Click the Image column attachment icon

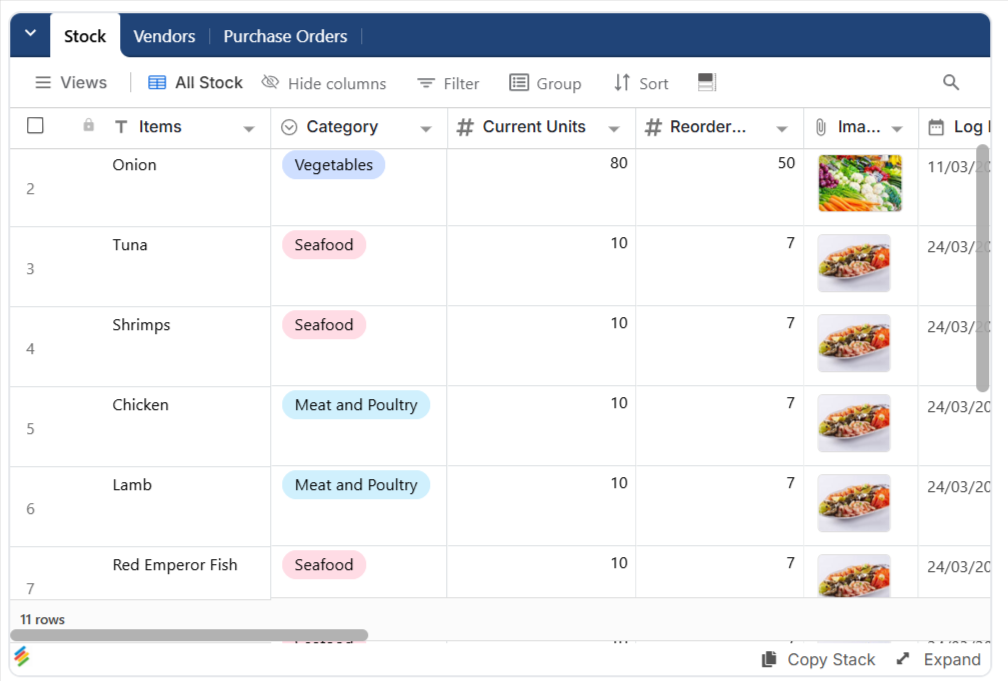(x=821, y=127)
